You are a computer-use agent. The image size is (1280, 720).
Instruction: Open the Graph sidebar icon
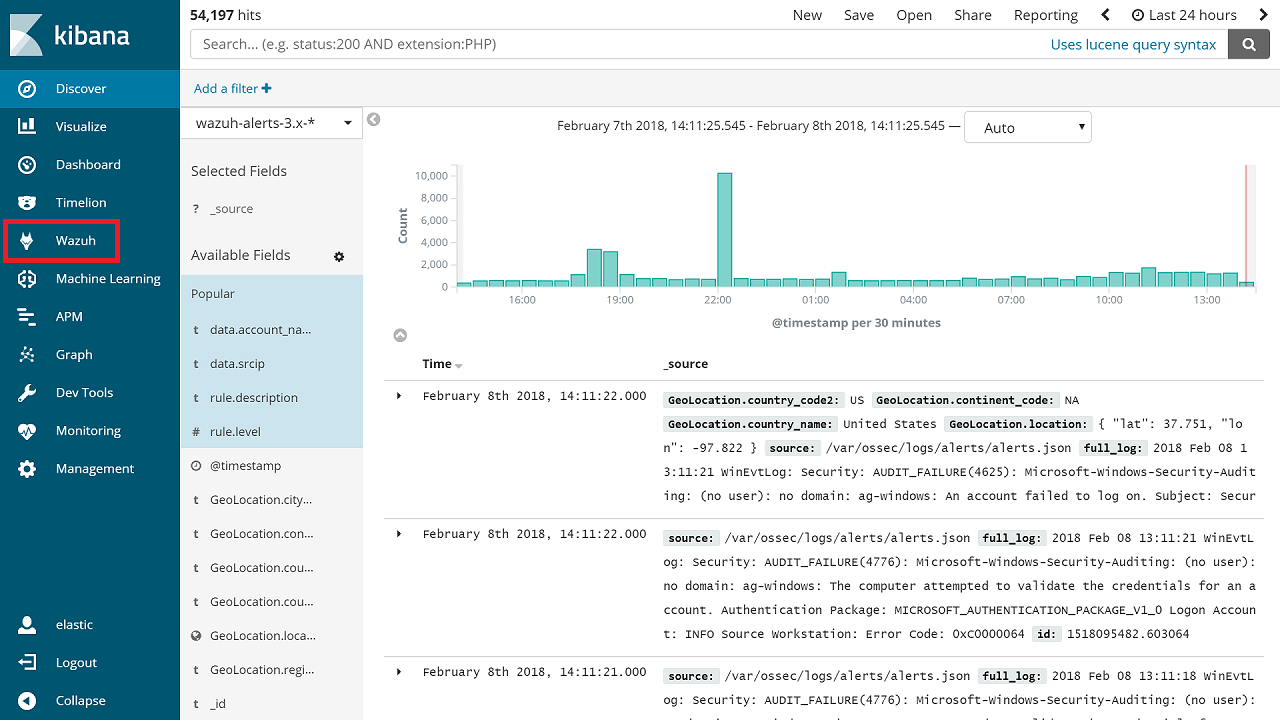[x=27, y=355]
